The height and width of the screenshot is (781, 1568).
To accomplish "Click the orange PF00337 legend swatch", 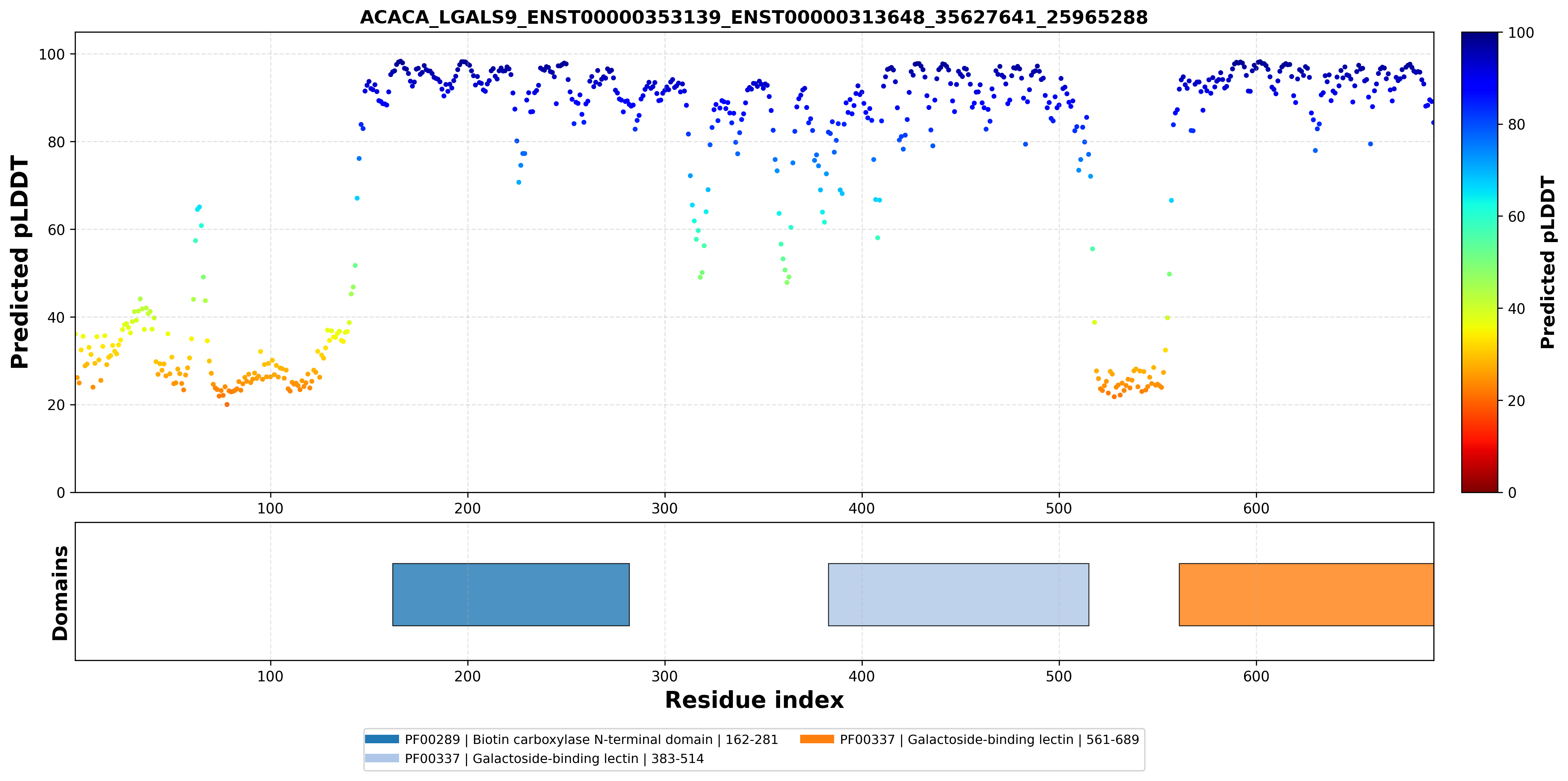I will (817, 739).
